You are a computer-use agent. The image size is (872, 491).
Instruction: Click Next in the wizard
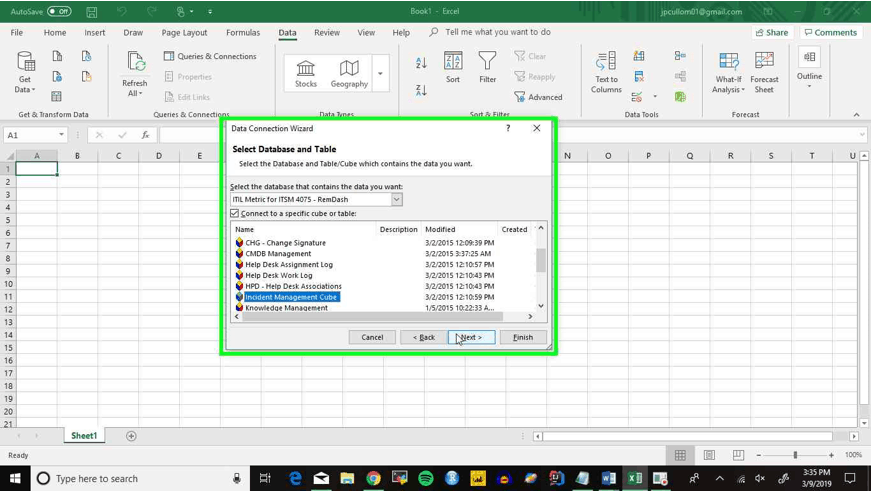[x=472, y=337]
